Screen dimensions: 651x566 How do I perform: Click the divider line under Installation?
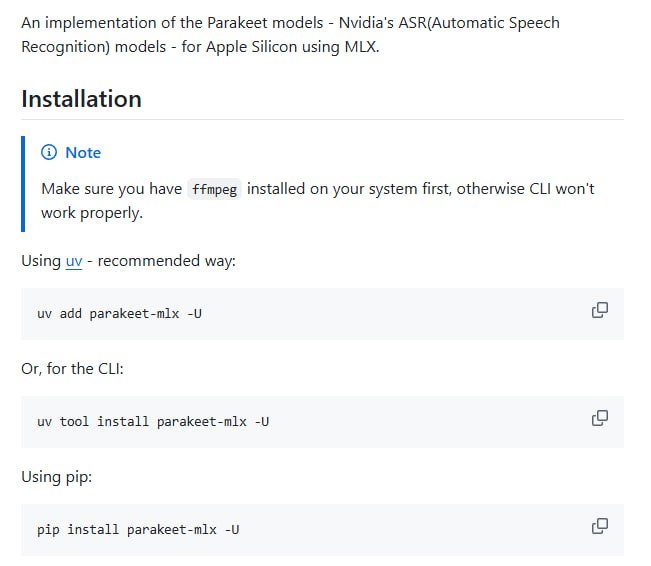tap(322, 120)
